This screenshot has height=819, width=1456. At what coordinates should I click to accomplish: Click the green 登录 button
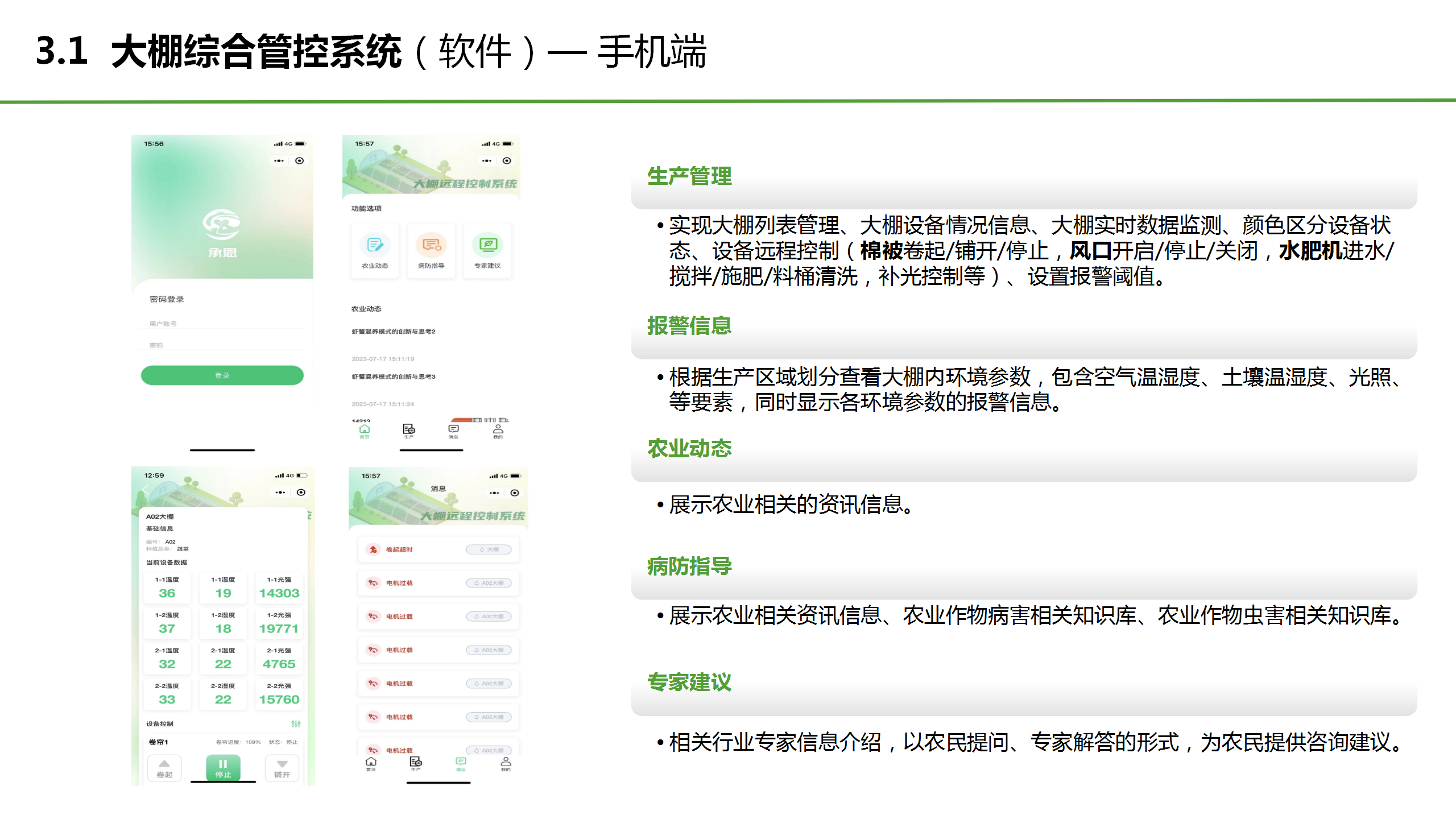click(x=222, y=375)
